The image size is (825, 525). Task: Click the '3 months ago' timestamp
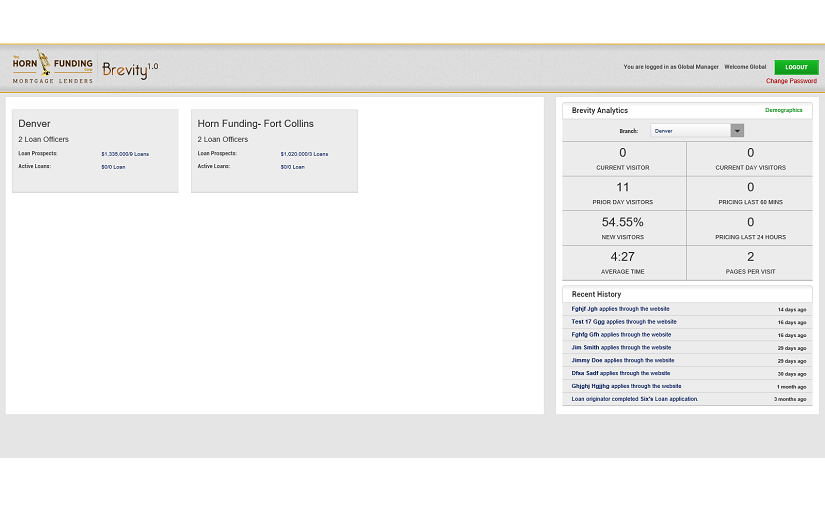coord(790,399)
